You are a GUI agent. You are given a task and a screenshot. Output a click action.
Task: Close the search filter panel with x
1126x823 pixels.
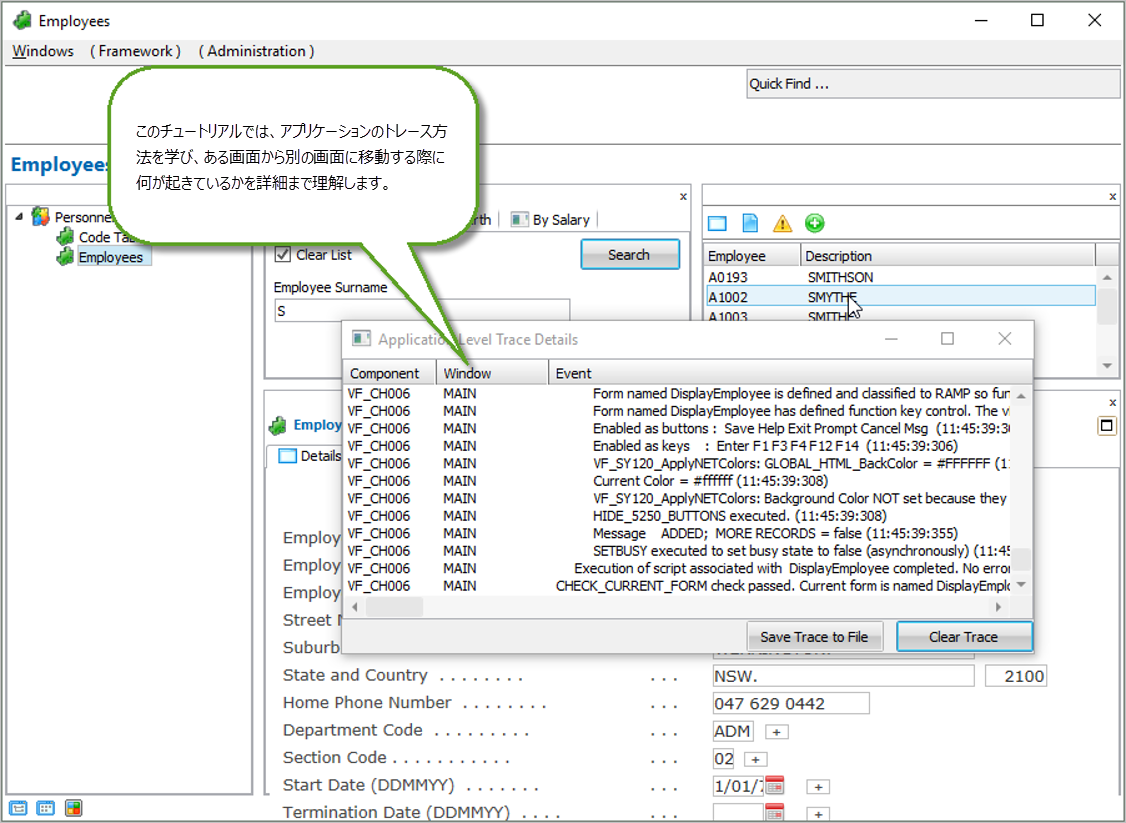(683, 197)
